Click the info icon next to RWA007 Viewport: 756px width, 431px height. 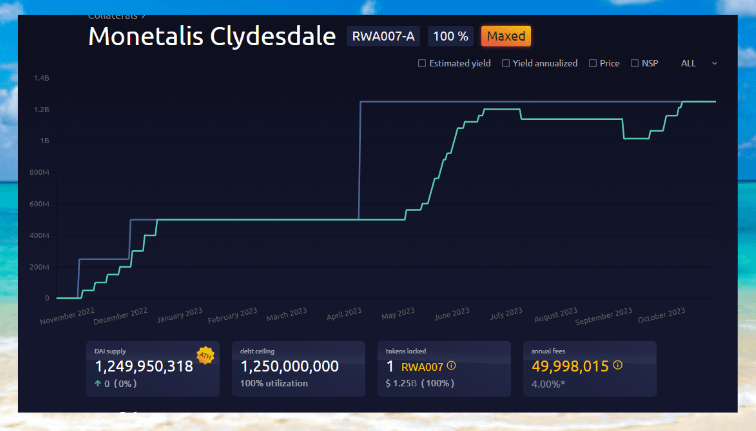(450, 366)
